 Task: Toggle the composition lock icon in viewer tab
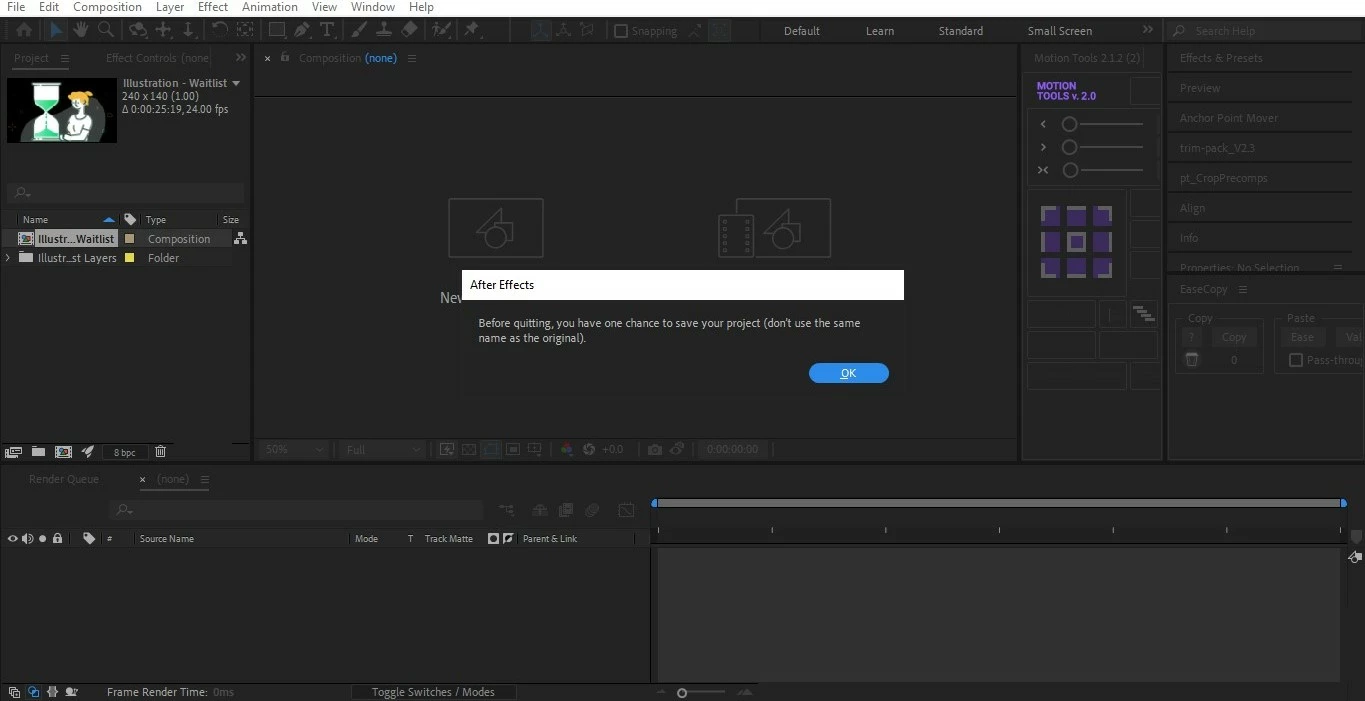pyautogui.click(x=285, y=57)
